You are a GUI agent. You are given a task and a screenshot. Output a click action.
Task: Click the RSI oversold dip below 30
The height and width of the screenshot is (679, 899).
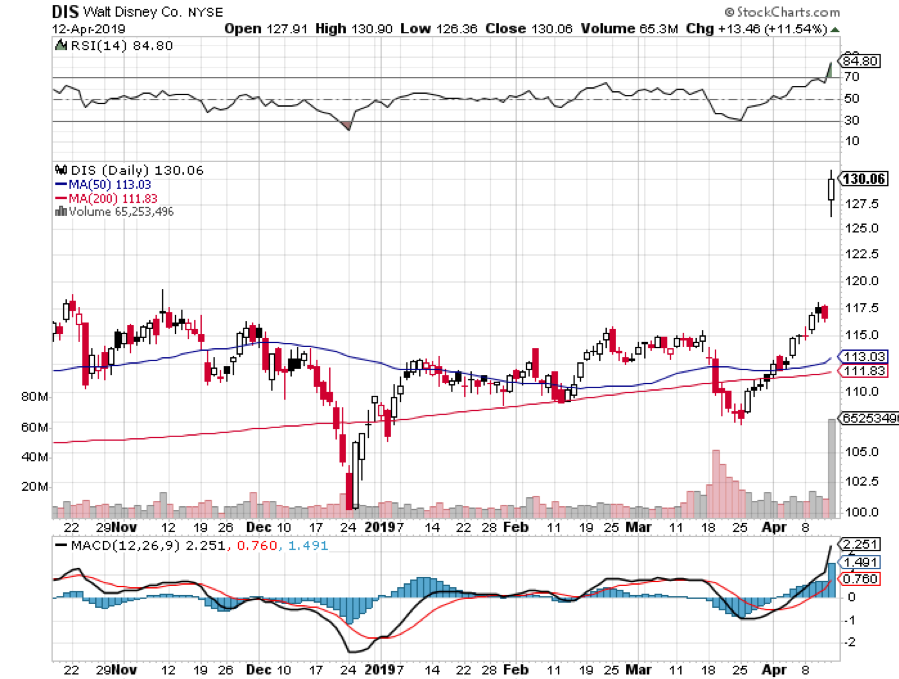click(346, 125)
